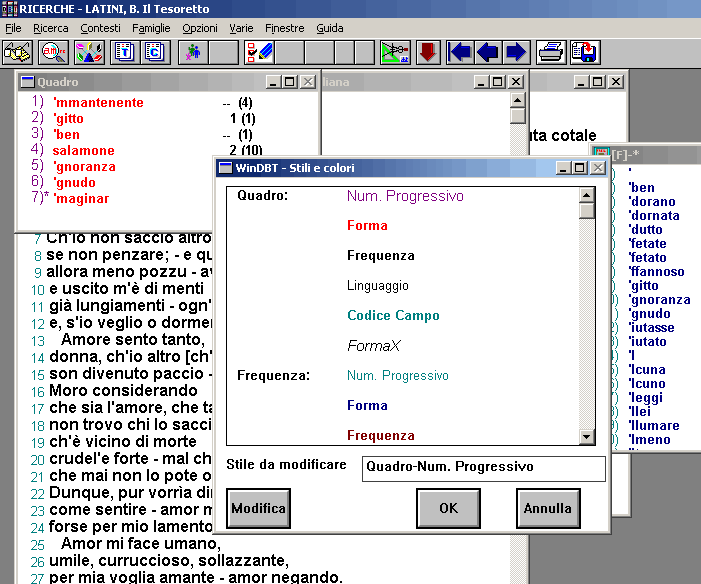The width and height of the screenshot is (701, 584).
Task: Go to first result with blue bar-arrow
Action: 460,52
